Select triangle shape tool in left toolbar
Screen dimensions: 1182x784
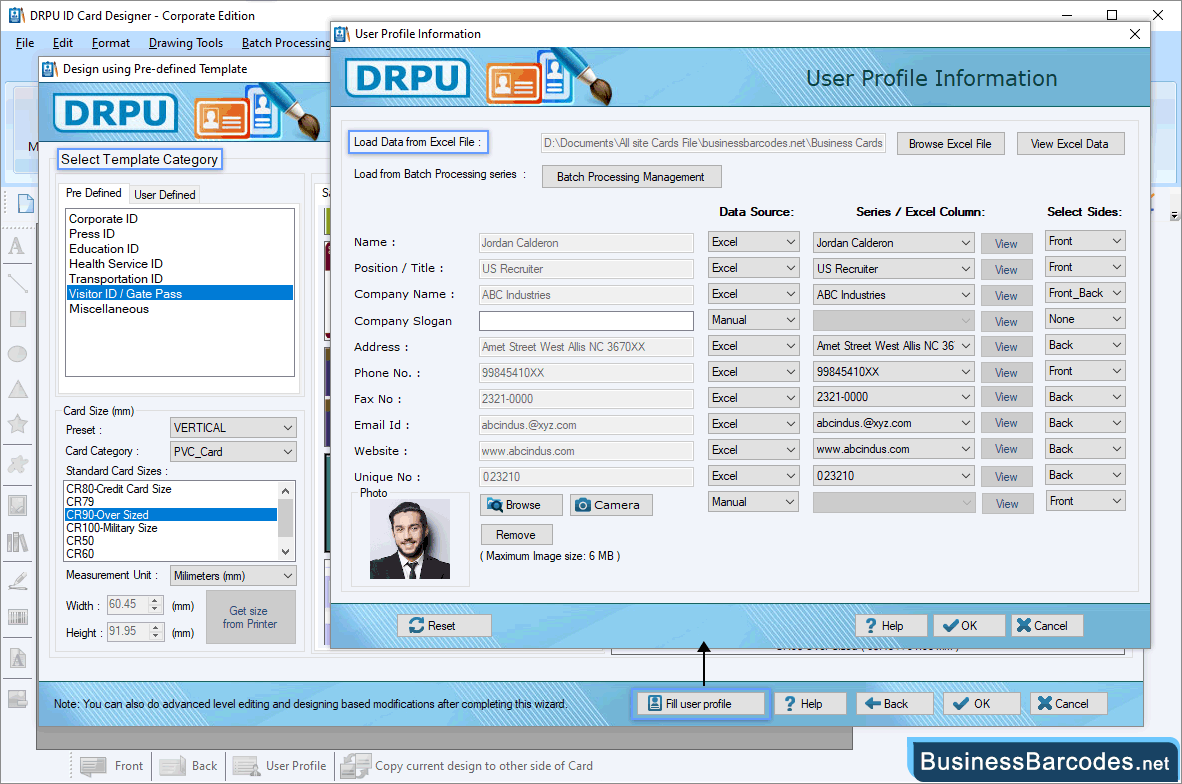coord(17,389)
